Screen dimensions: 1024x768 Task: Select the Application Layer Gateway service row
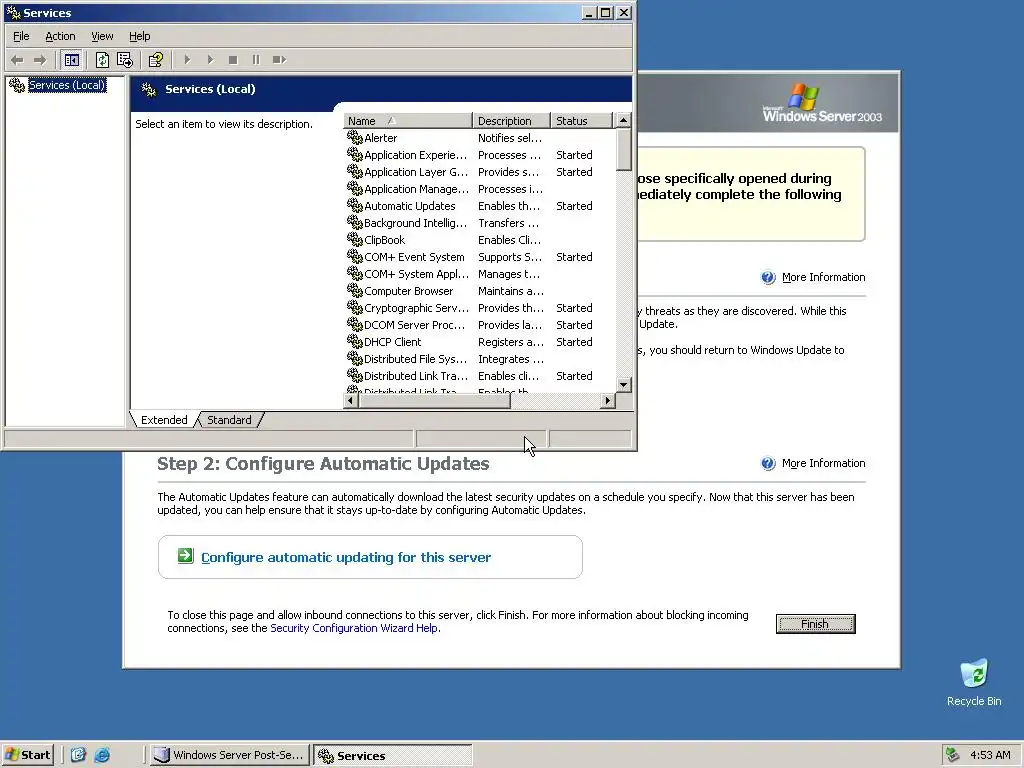[479, 172]
